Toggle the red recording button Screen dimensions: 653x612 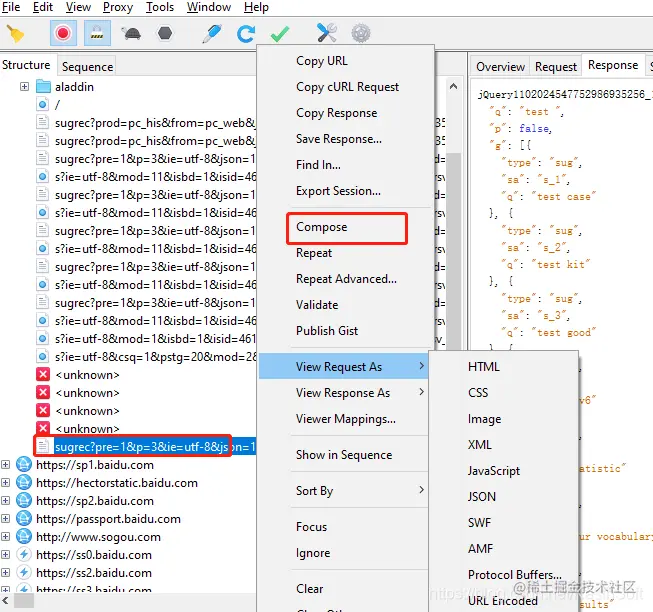(63, 33)
